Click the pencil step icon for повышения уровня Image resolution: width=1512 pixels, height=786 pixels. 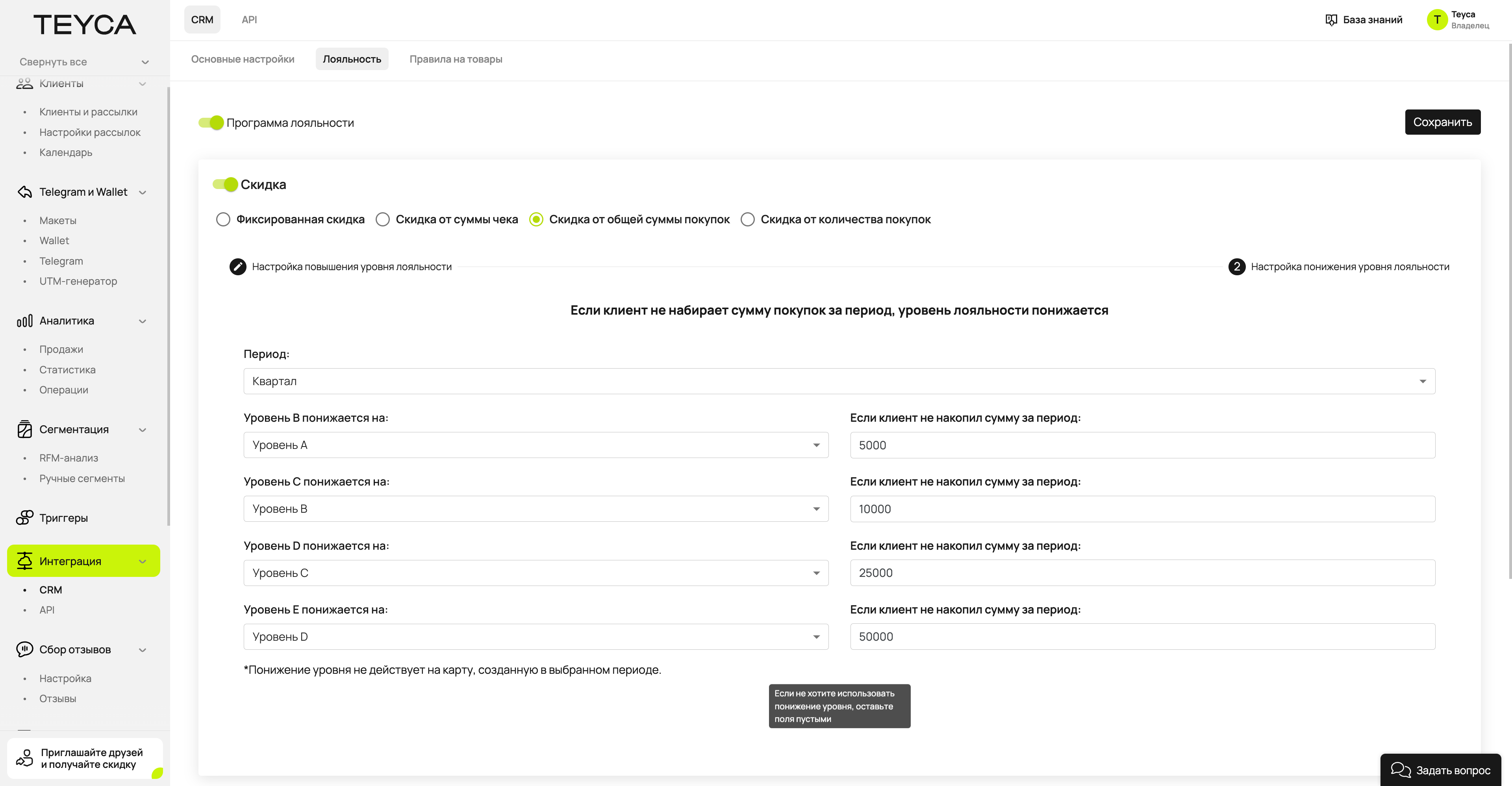(x=238, y=267)
